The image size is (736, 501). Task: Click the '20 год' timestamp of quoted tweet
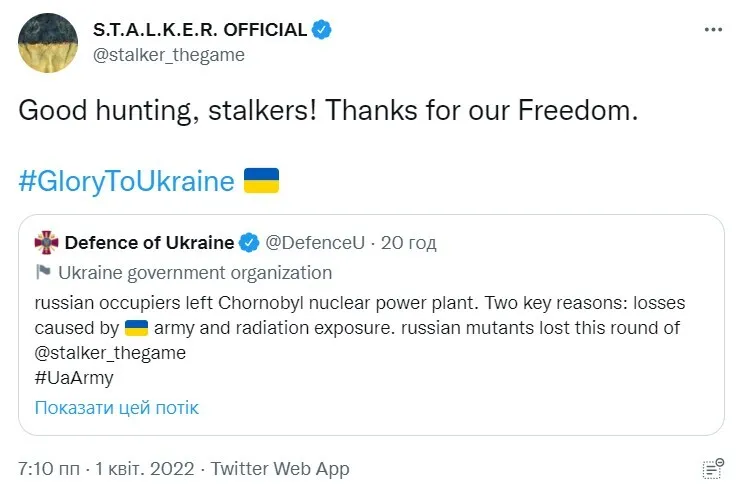[x=410, y=242]
